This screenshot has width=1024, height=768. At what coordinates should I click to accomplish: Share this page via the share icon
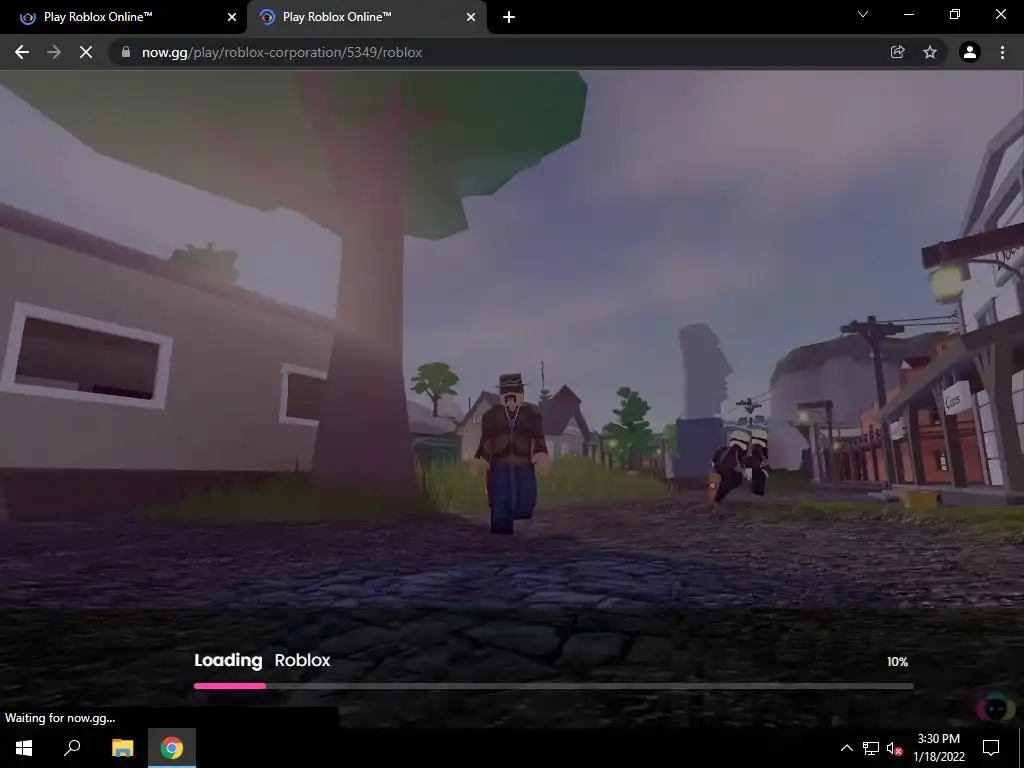click(897, 52)
